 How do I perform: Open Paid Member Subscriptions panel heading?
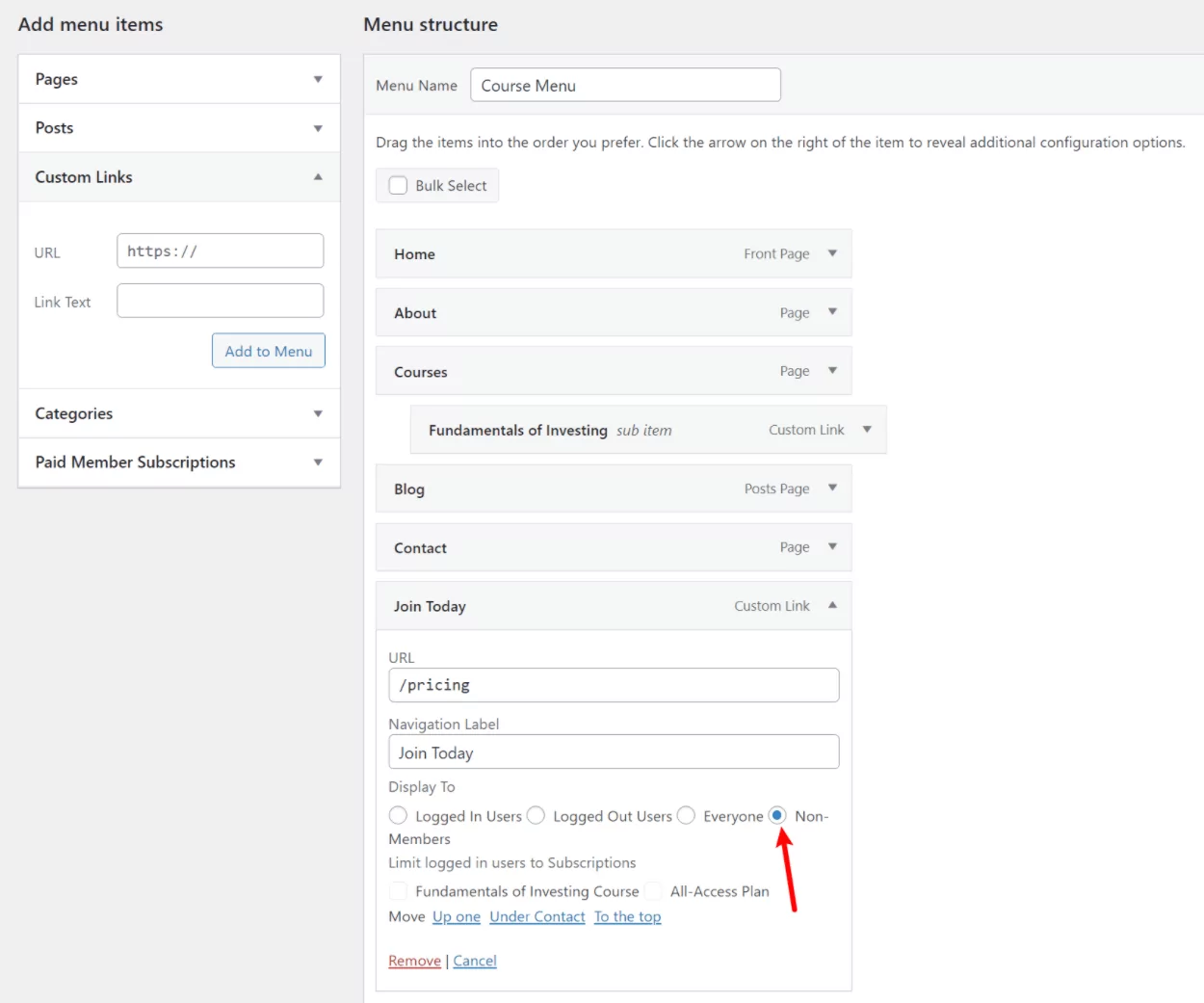[x=135, y=462]
